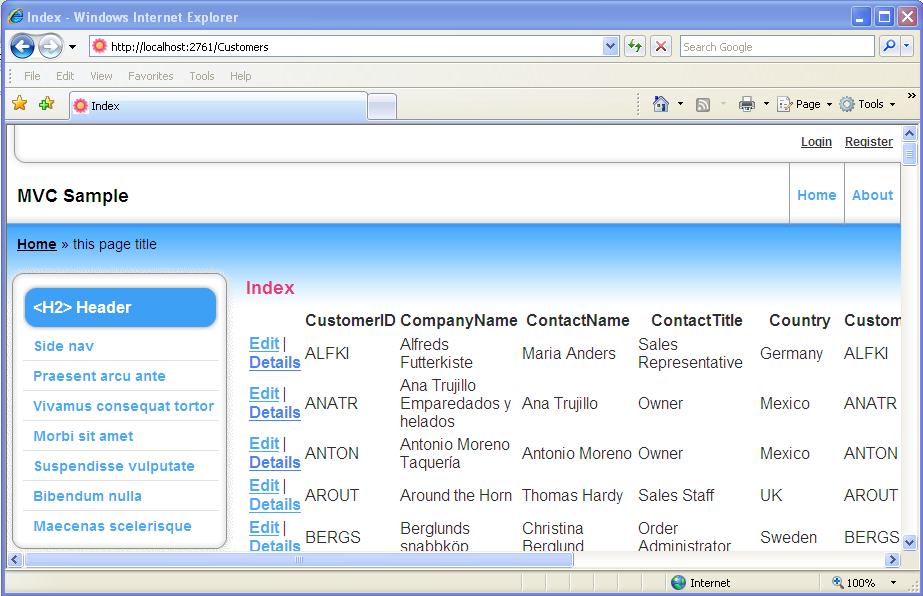The image size is (923, 596).
Task: Open the zoom level dropdown arrow
Action: coord(893,582)
